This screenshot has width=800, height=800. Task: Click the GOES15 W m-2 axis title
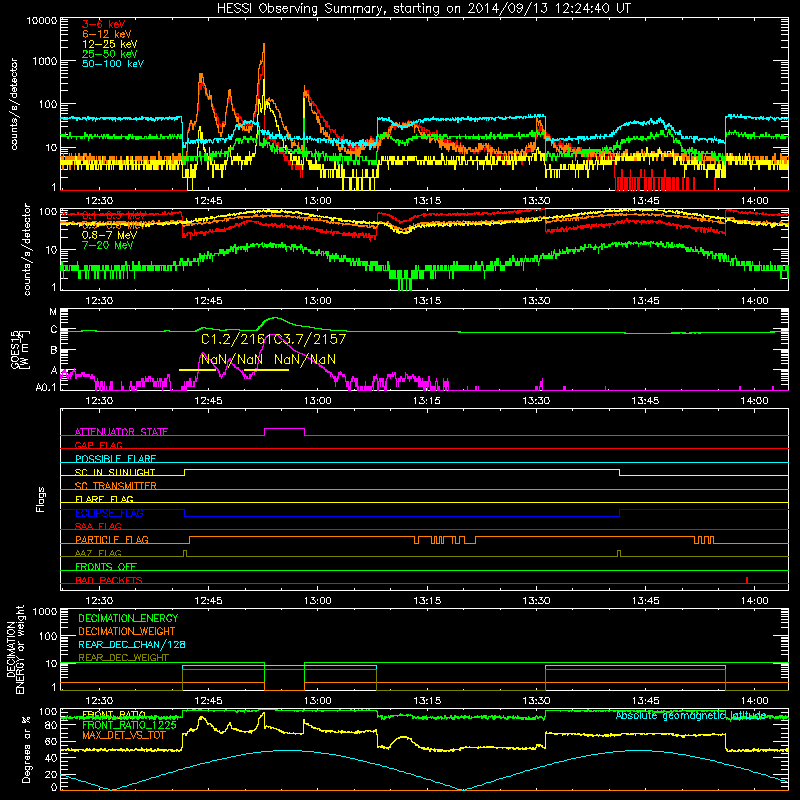[x=20, y=350]
